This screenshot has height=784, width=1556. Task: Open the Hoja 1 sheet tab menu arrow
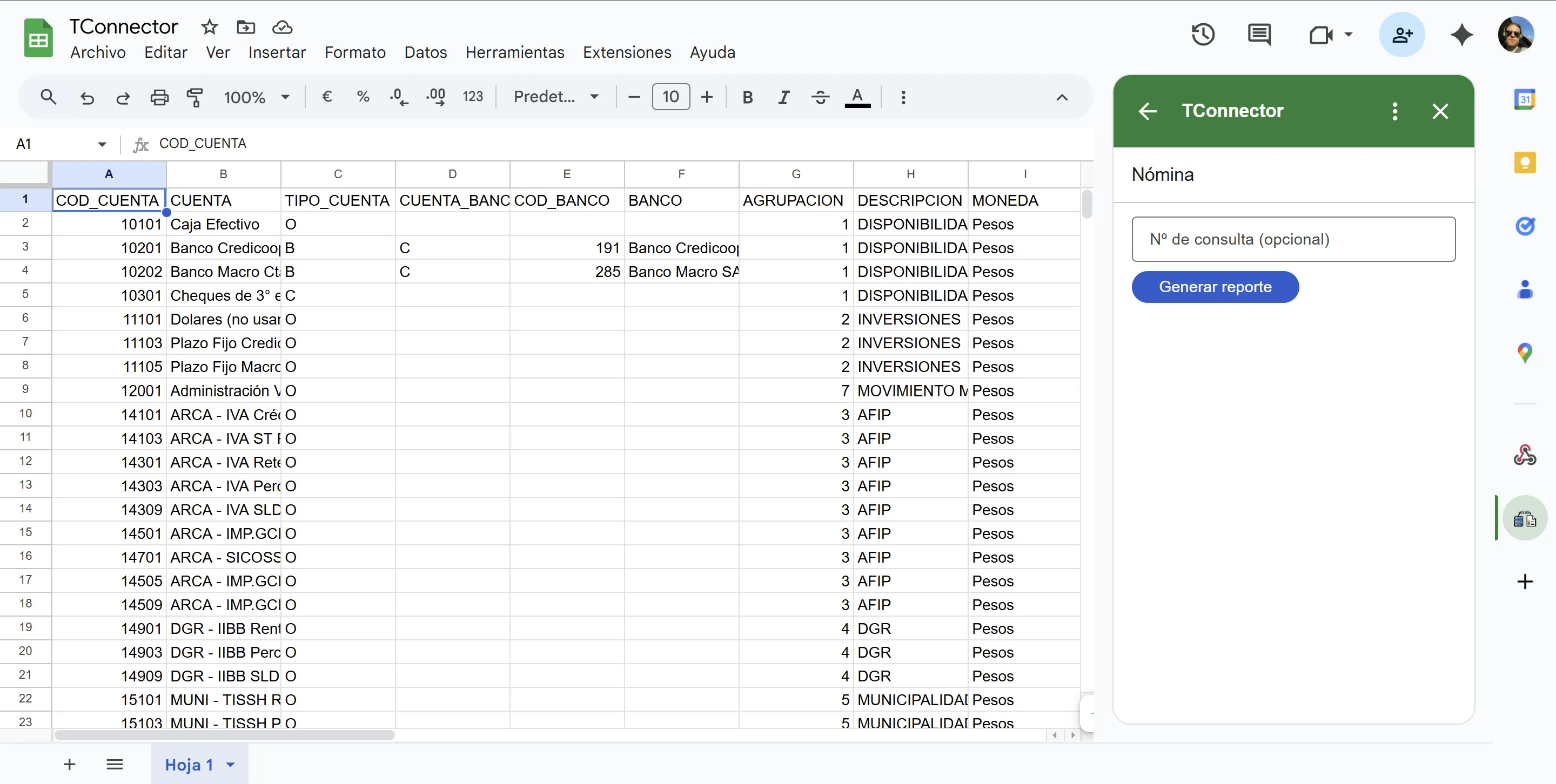tap(231, 765)
